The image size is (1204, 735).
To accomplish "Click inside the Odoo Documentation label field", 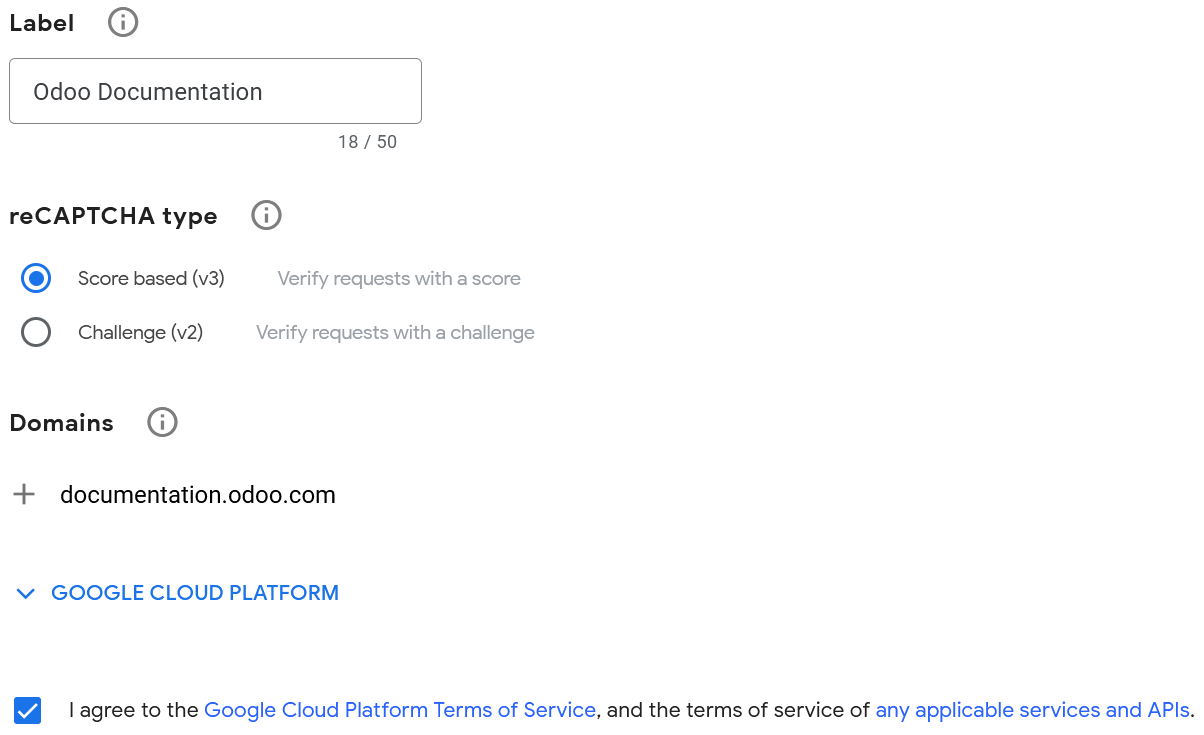I will (215, 91).
